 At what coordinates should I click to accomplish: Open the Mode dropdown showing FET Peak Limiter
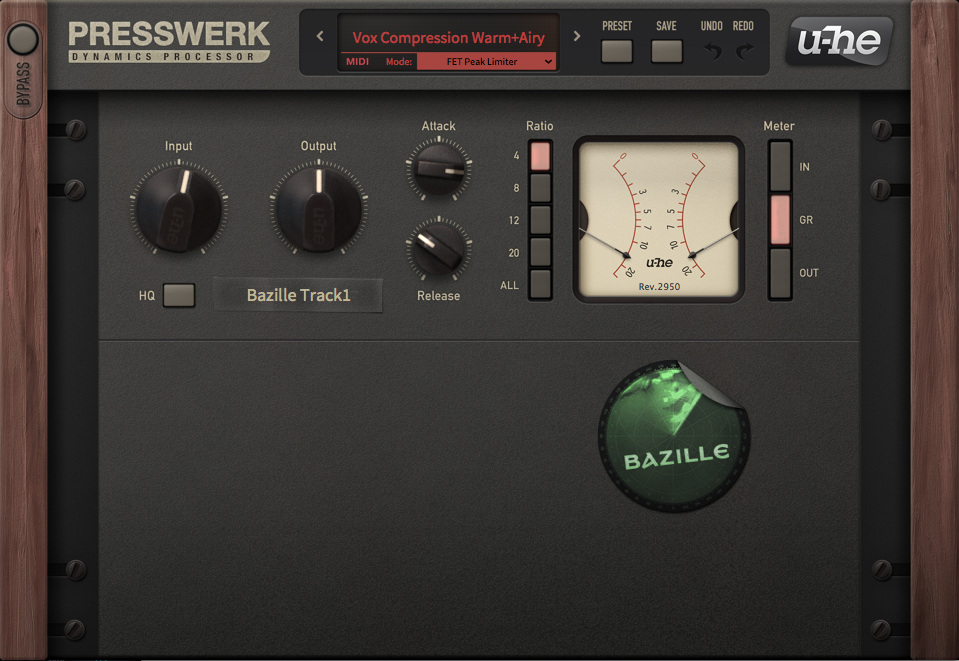click(x=486, y=62)
